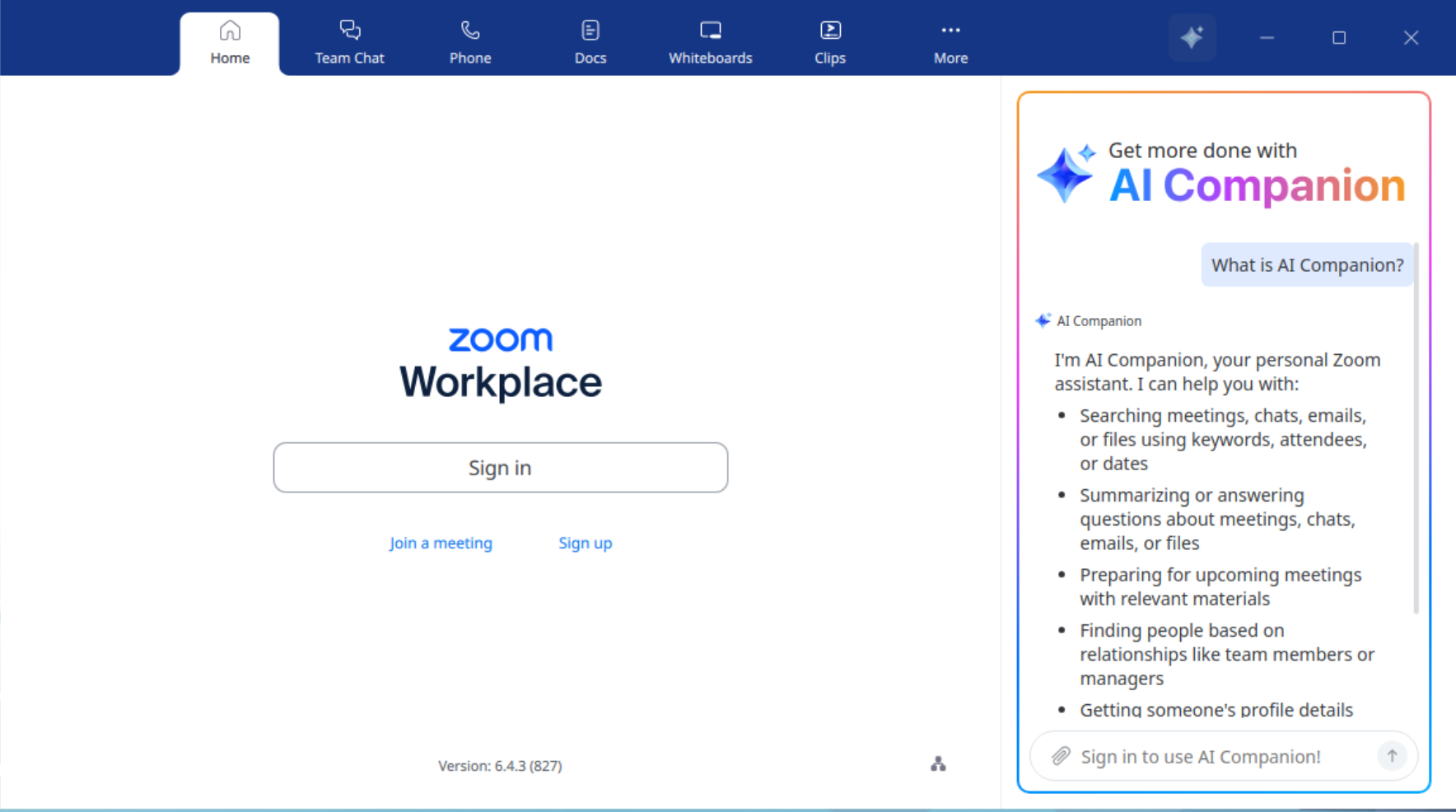Click the "What is AI Companion?" chat bubble
This screenshot has width=1456, height=812.
(1307, 264)
